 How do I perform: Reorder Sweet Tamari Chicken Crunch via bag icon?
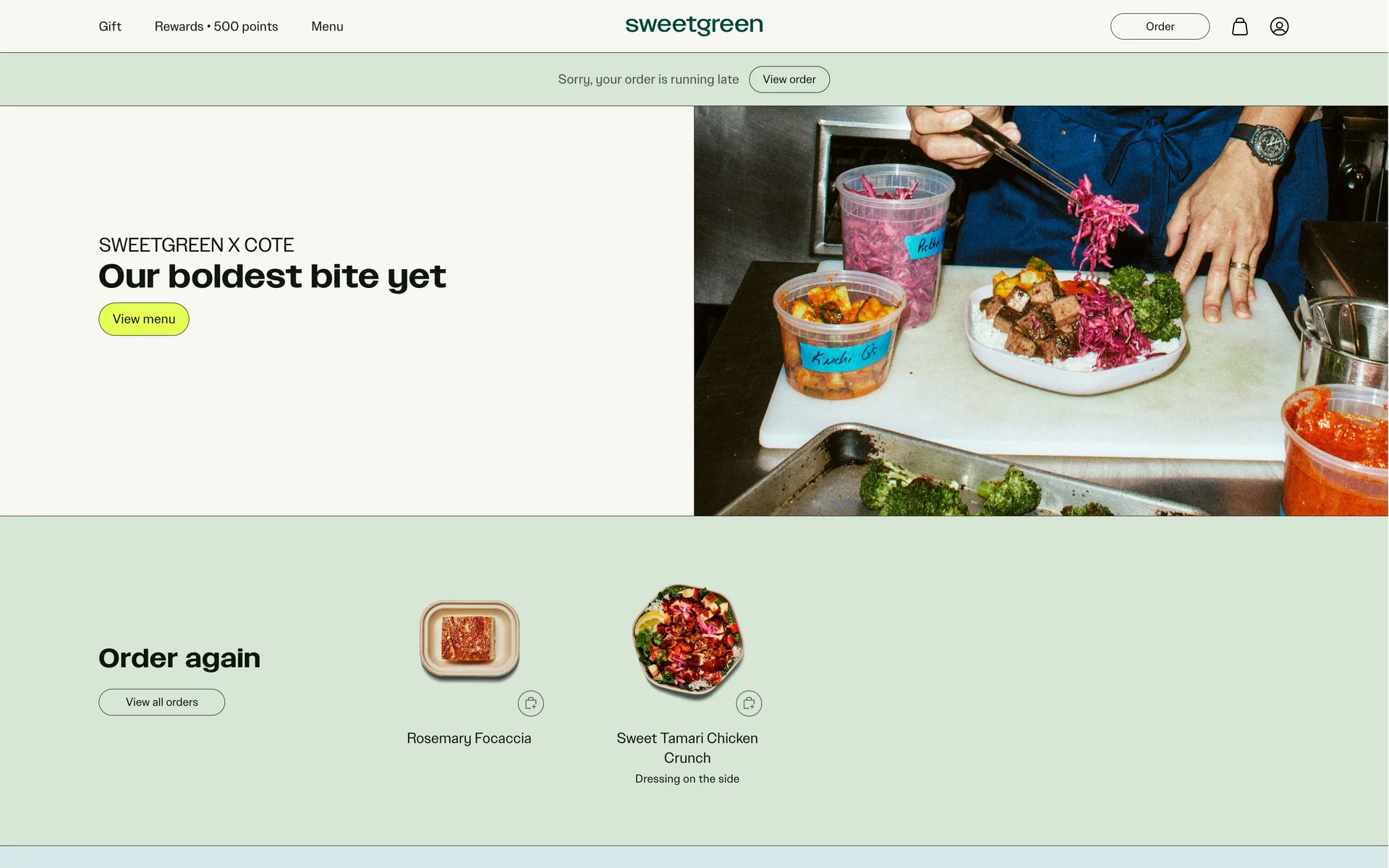click(x=749, y=703)
